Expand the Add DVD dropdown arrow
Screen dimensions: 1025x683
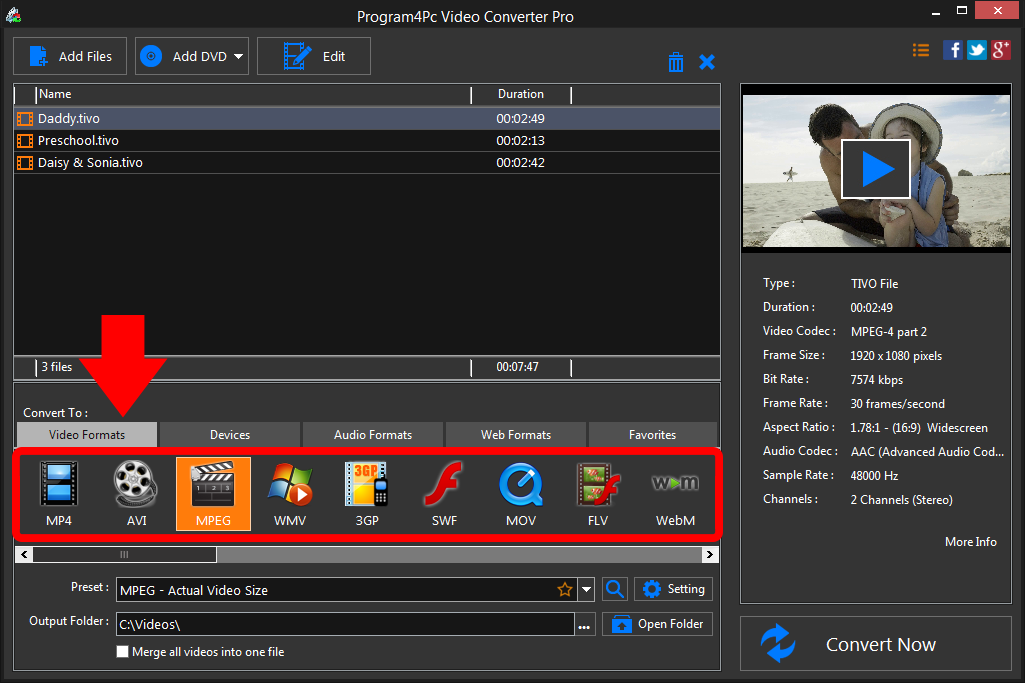coord(239,56)
